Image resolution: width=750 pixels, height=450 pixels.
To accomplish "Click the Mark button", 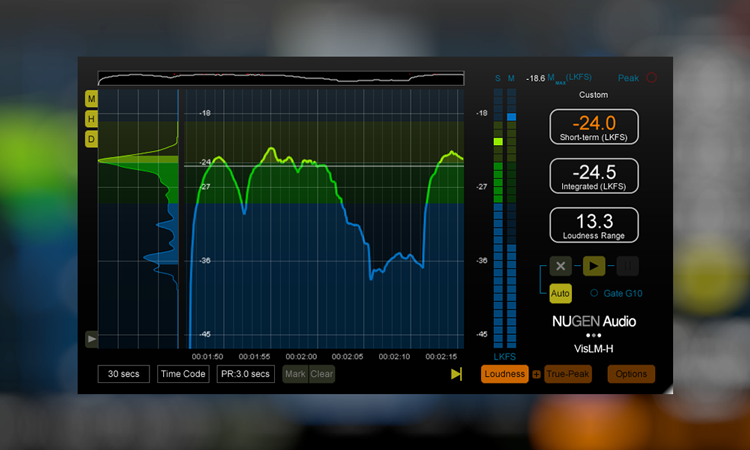I will click(295, 374).
